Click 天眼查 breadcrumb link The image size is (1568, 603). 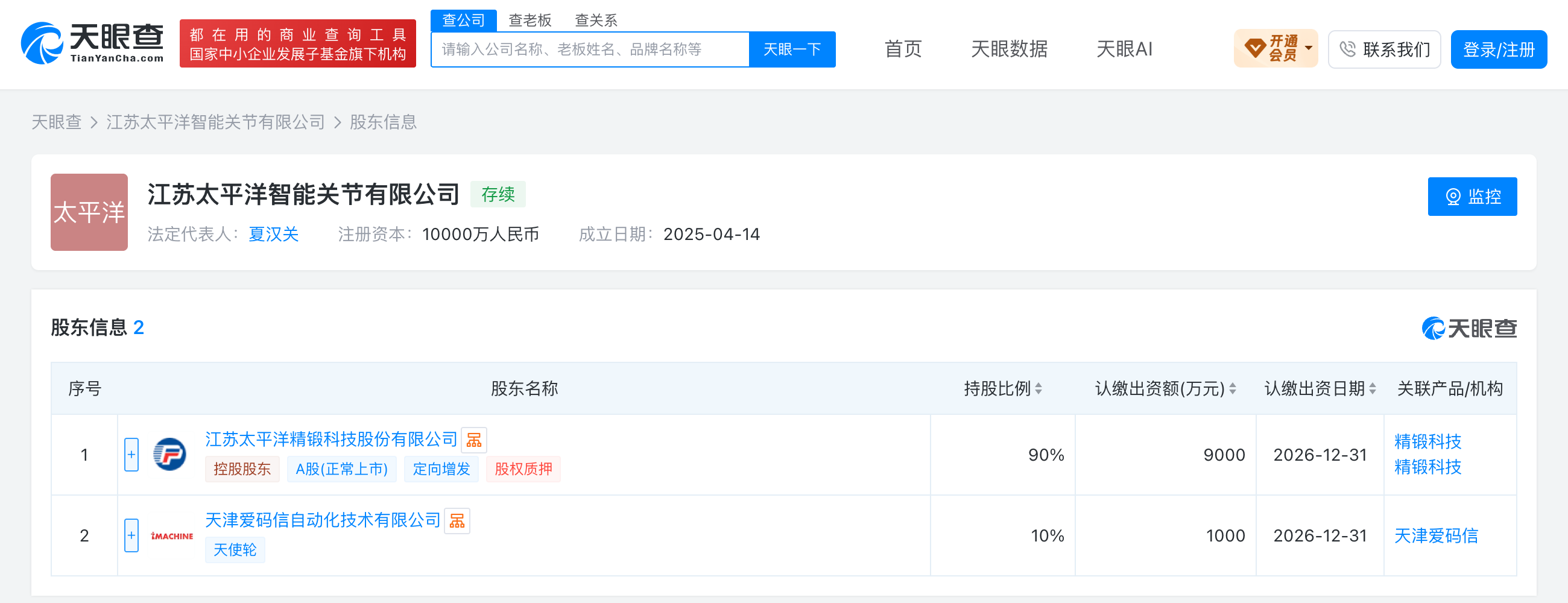tap(57, 122)
